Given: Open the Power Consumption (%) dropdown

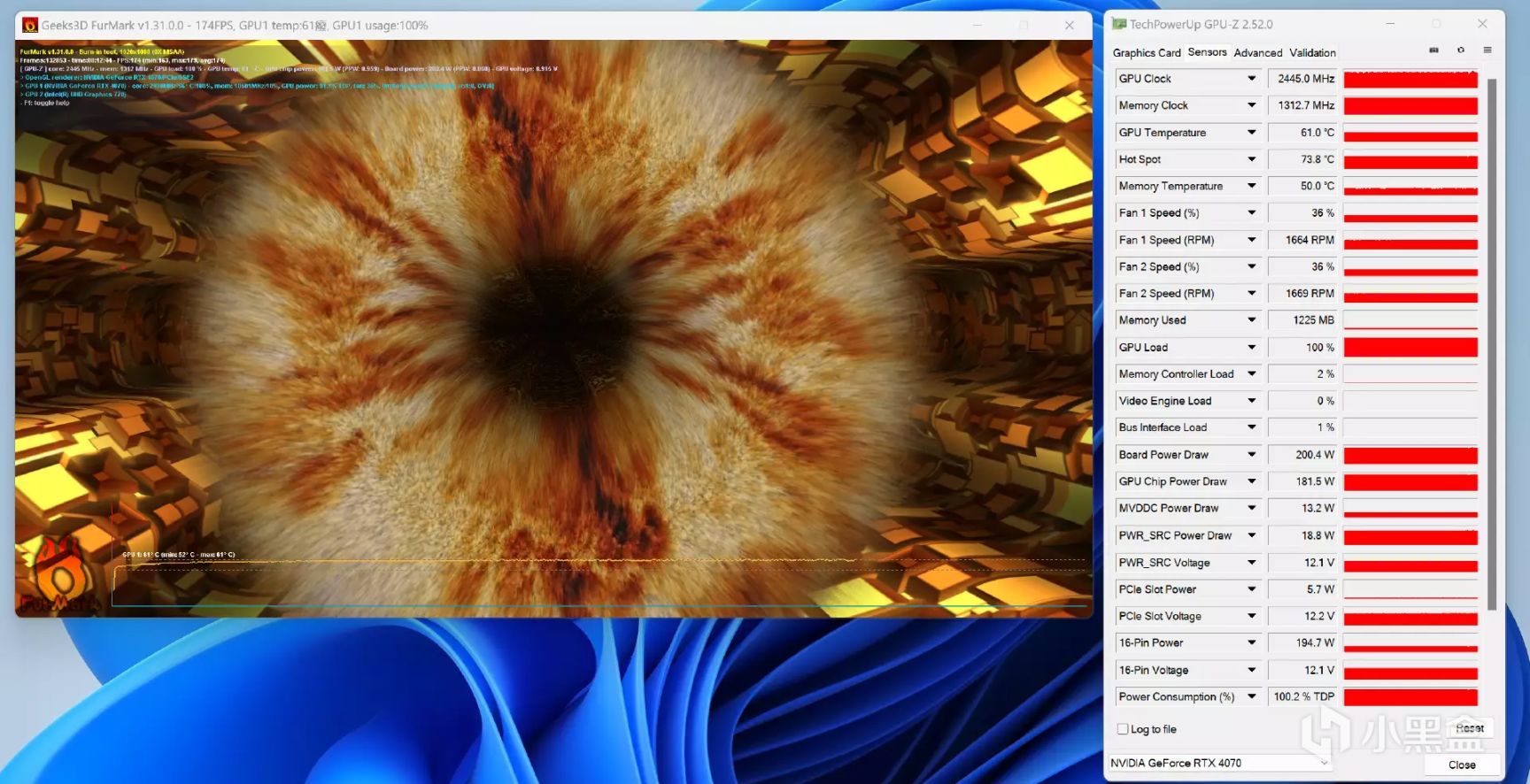Looking at the screenshot, I should coord(1252,696).
